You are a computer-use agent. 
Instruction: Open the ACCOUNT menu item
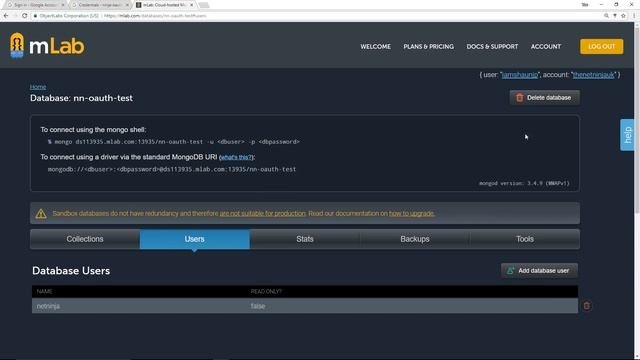(x=546, y=47)
